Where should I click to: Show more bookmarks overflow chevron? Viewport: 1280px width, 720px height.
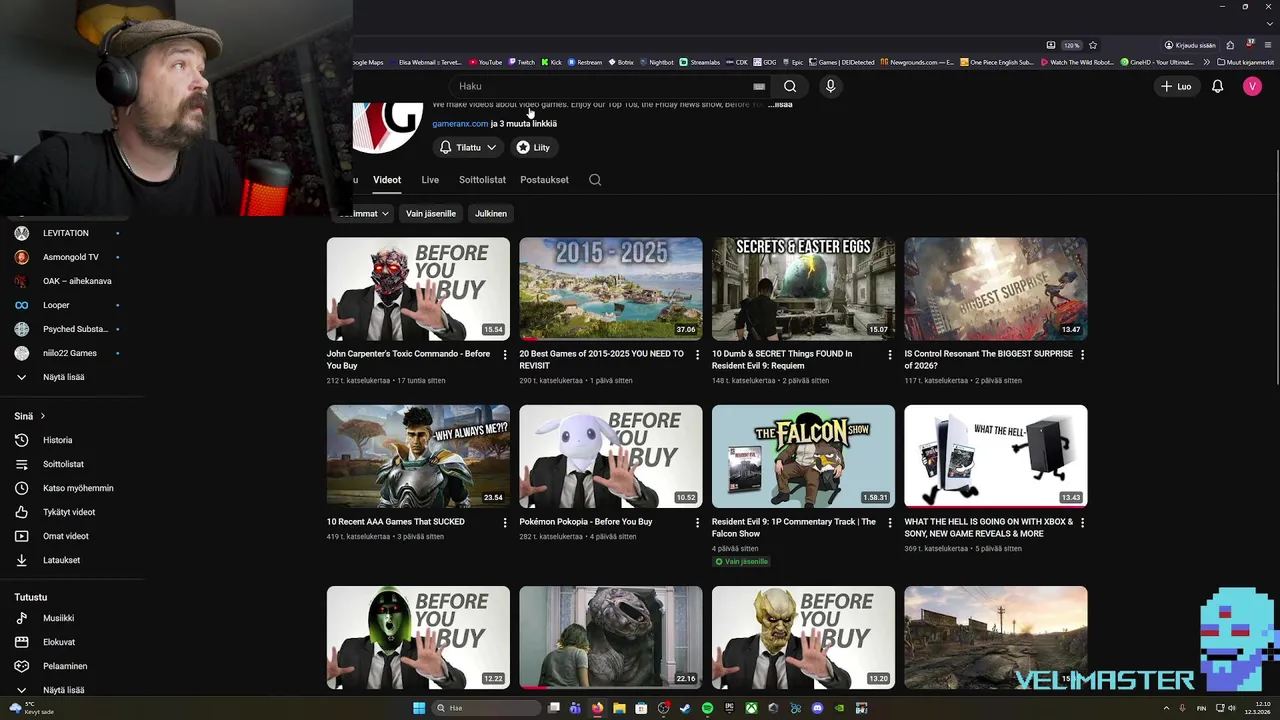[x=1207, y=62]
